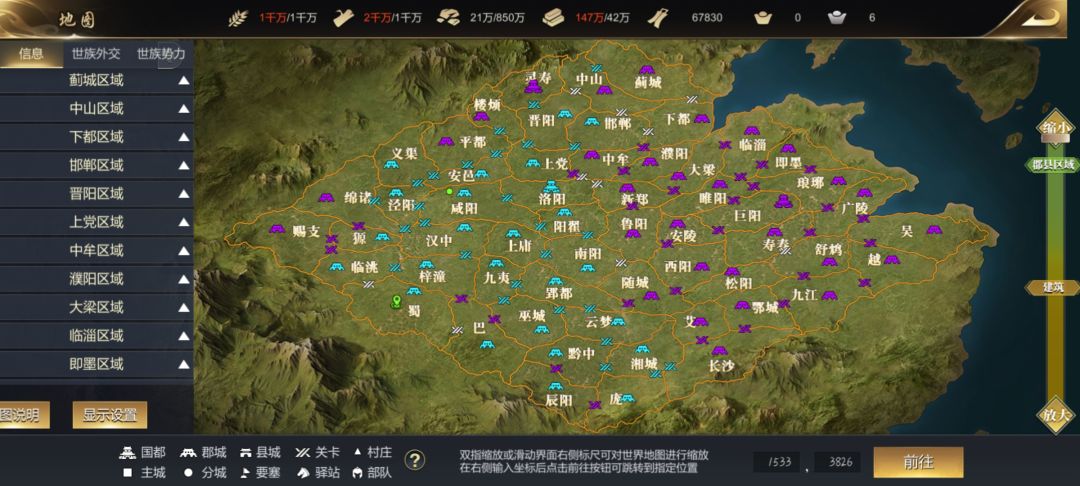Click the 147万/42万 iron resource value
Image resolution: width=1080 pixels, height=486 pixels.
pos(602,18)
